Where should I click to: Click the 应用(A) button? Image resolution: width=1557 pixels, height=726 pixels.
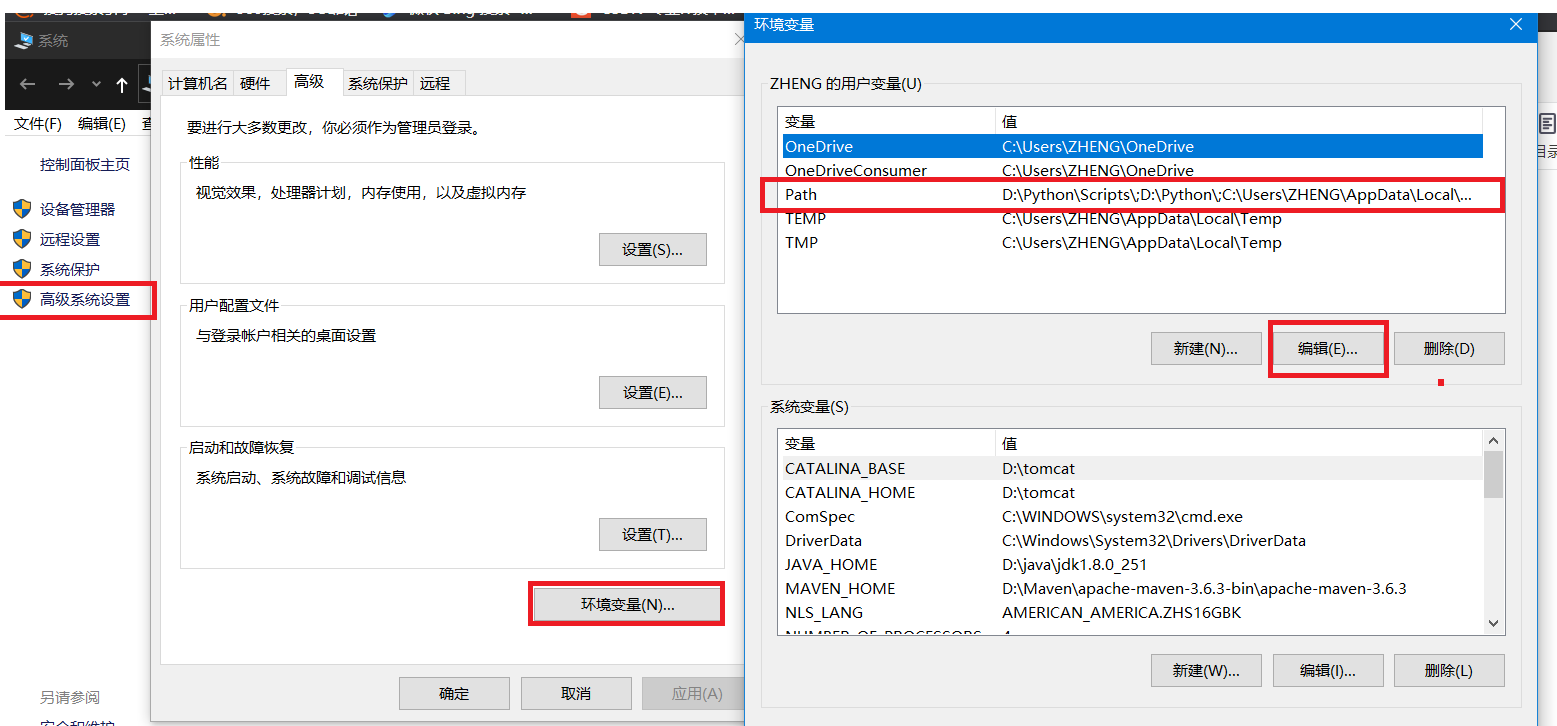coord(694,693)
